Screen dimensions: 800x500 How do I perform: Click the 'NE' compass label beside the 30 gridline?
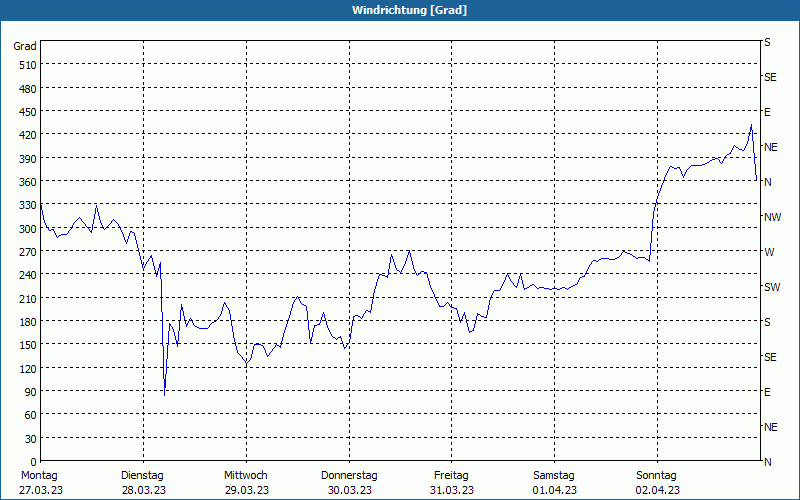[x=770, y=427]
